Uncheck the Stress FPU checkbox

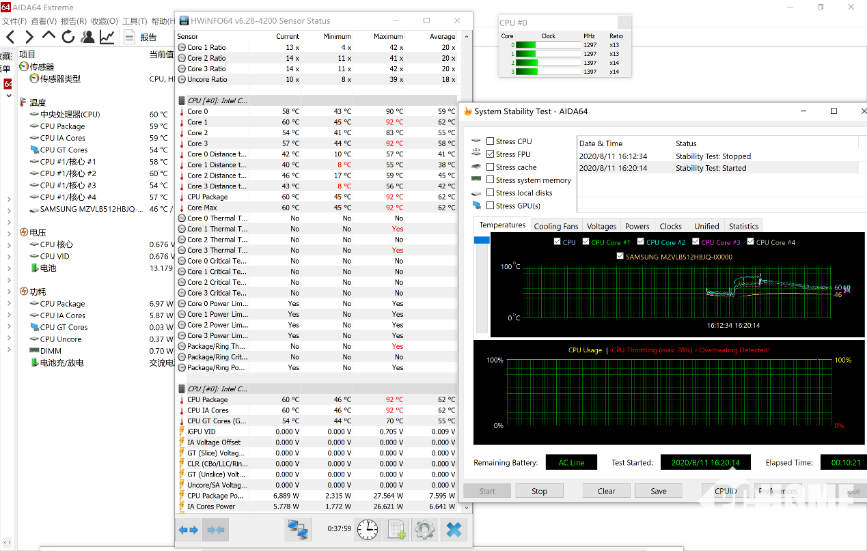point(490,154)
